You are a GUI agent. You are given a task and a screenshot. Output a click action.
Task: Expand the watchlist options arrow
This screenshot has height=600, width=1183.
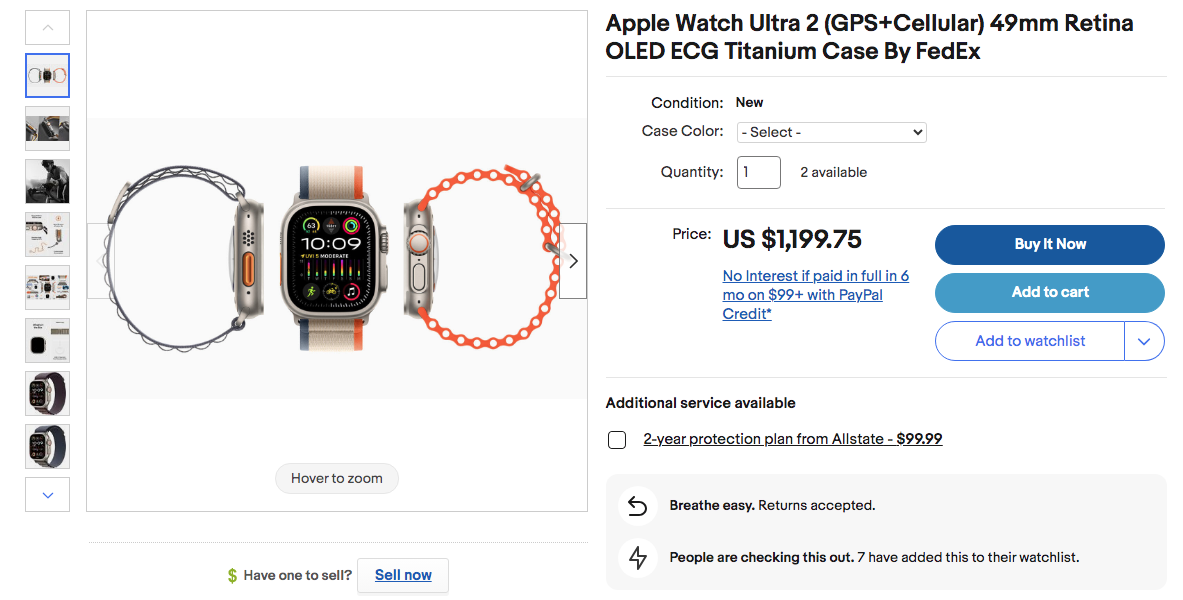(x=1144, y=341)
